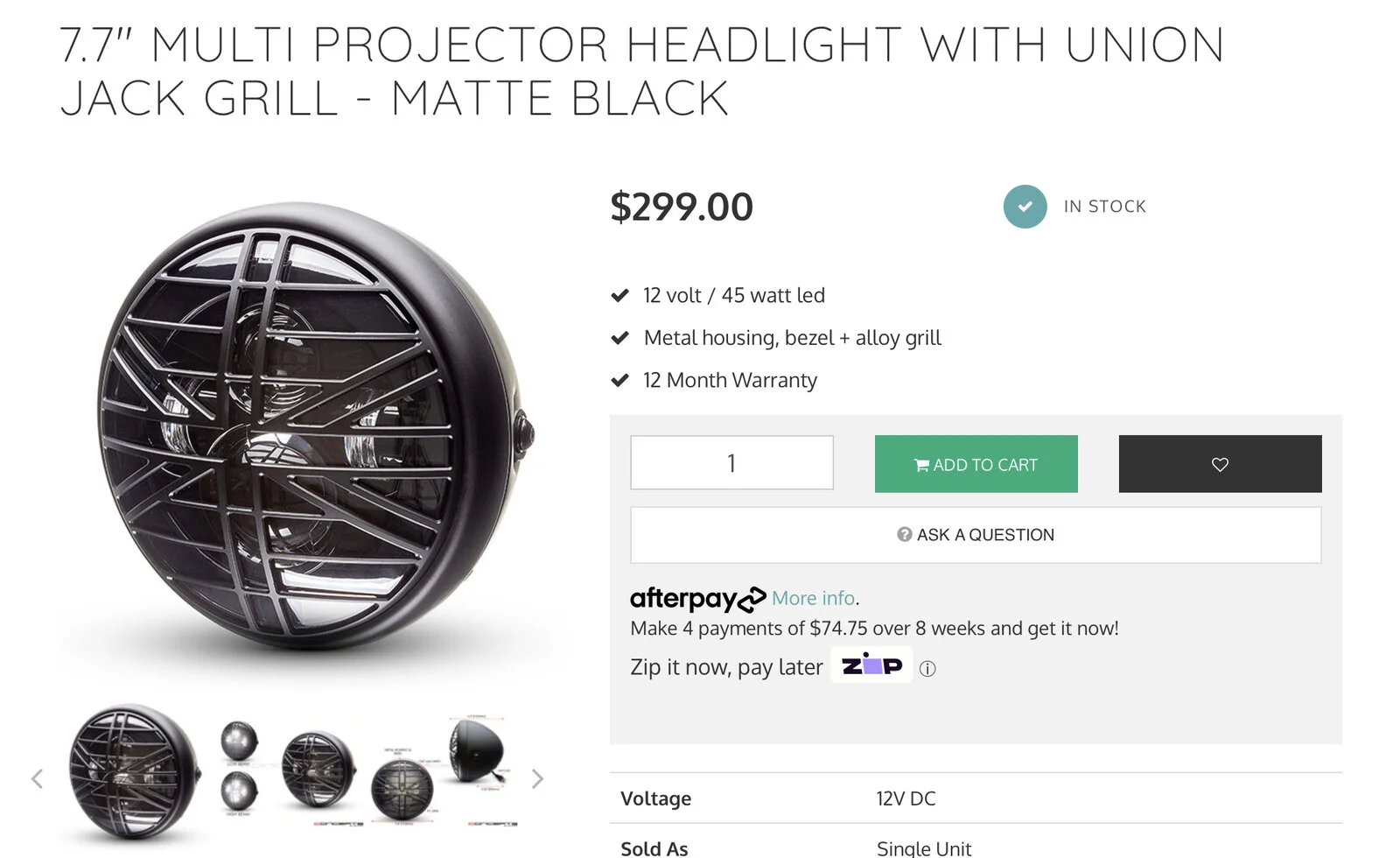
Task: Add the headlight to cart
Action: 976,464
